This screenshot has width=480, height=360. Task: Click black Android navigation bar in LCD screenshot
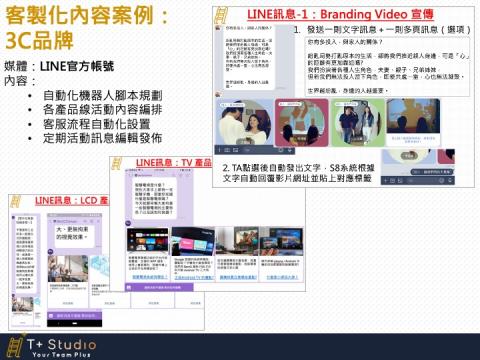(75, 323)
